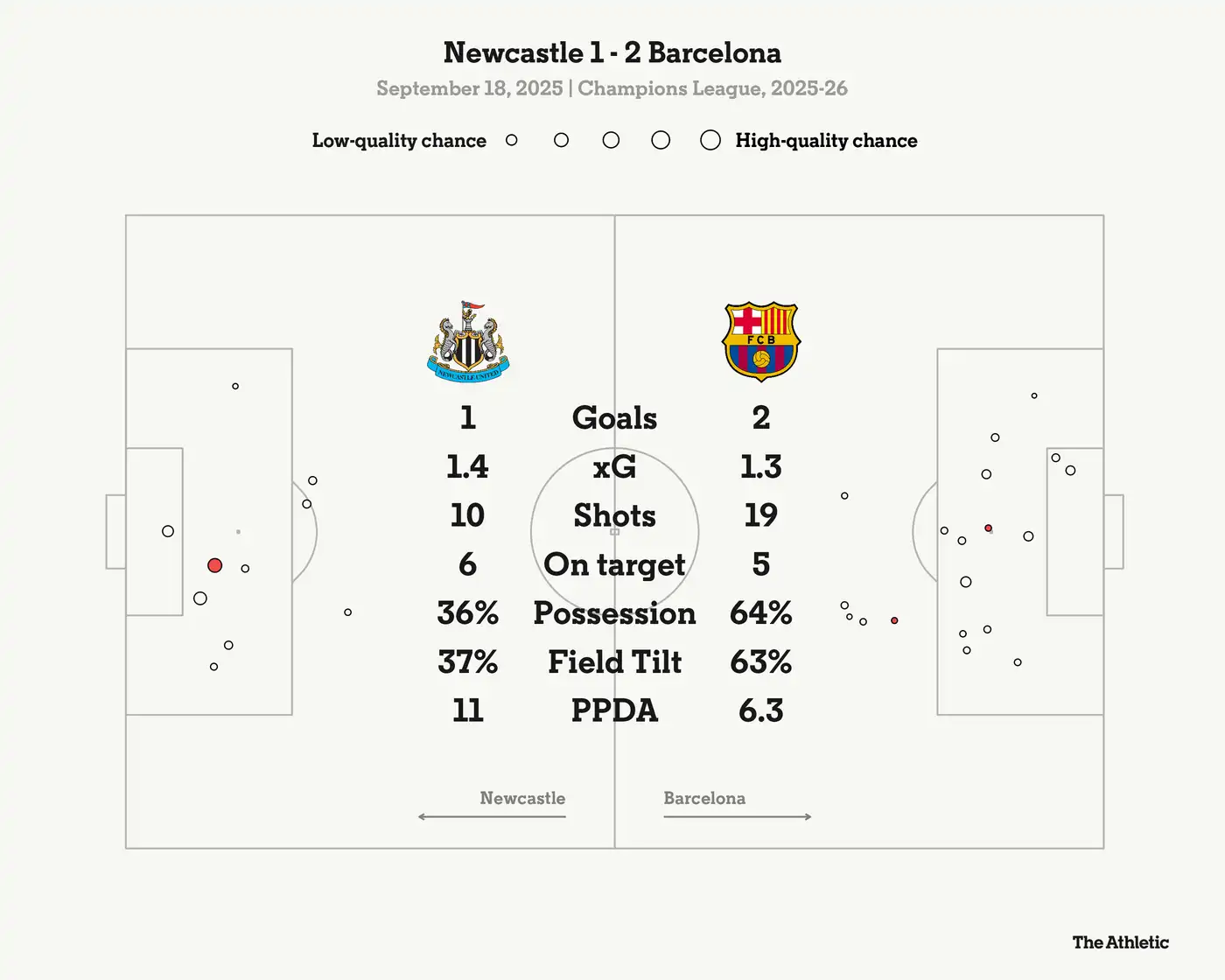
Task: Click the date and competition subtitle
Action: point(612,88)
